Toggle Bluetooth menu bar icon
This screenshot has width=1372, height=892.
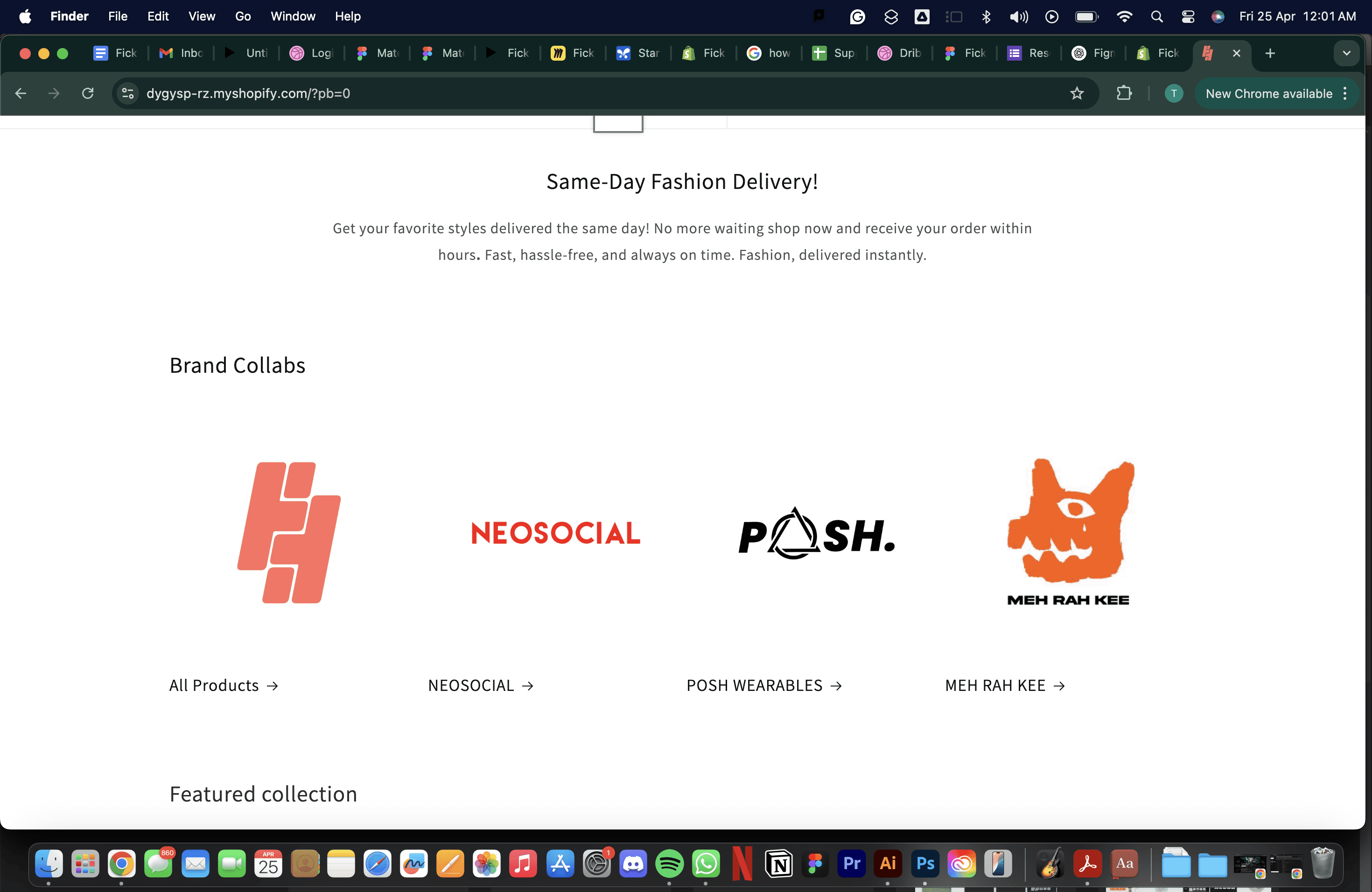(x=986, y=17)
